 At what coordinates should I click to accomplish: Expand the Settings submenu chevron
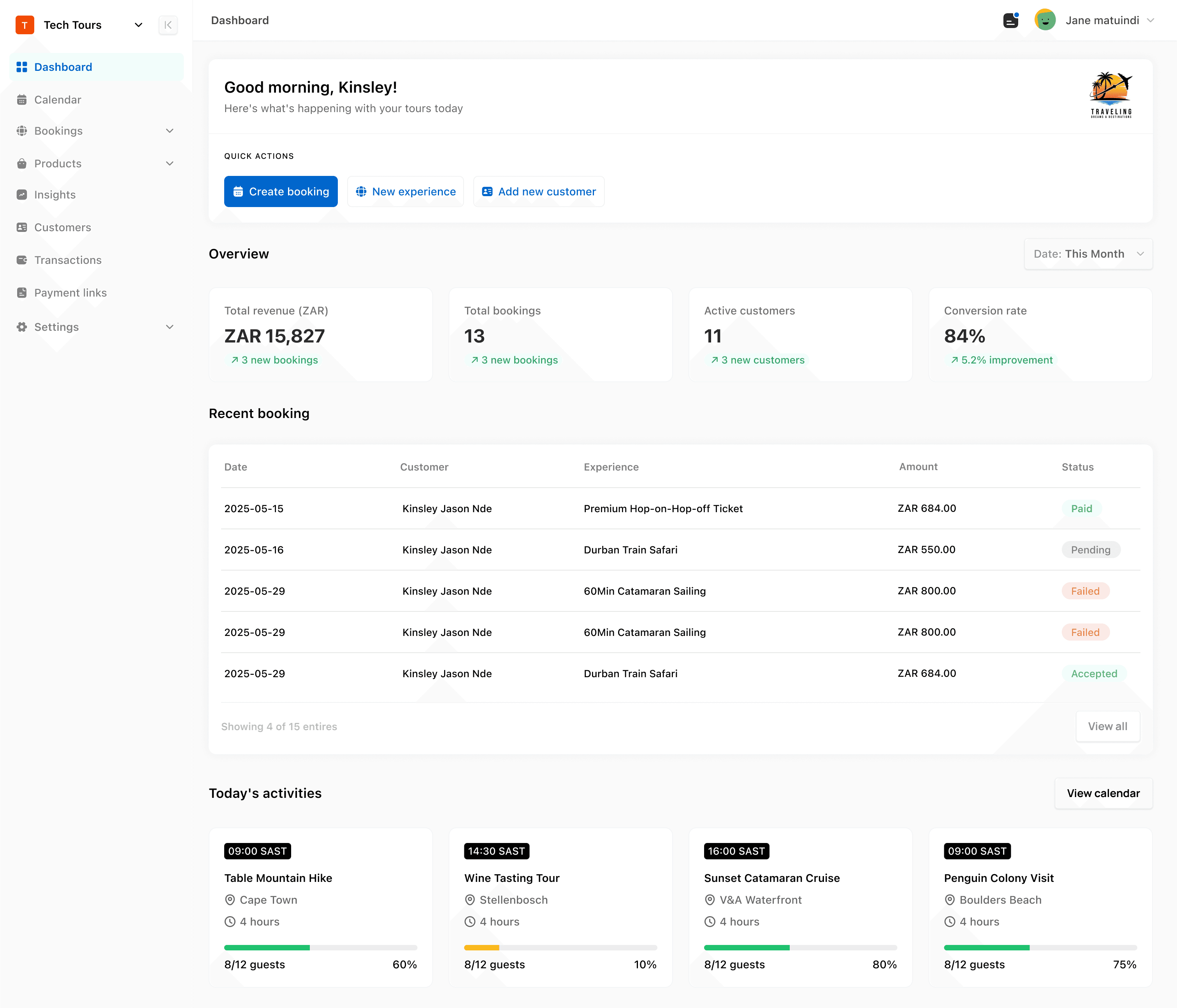click(169, 327)
